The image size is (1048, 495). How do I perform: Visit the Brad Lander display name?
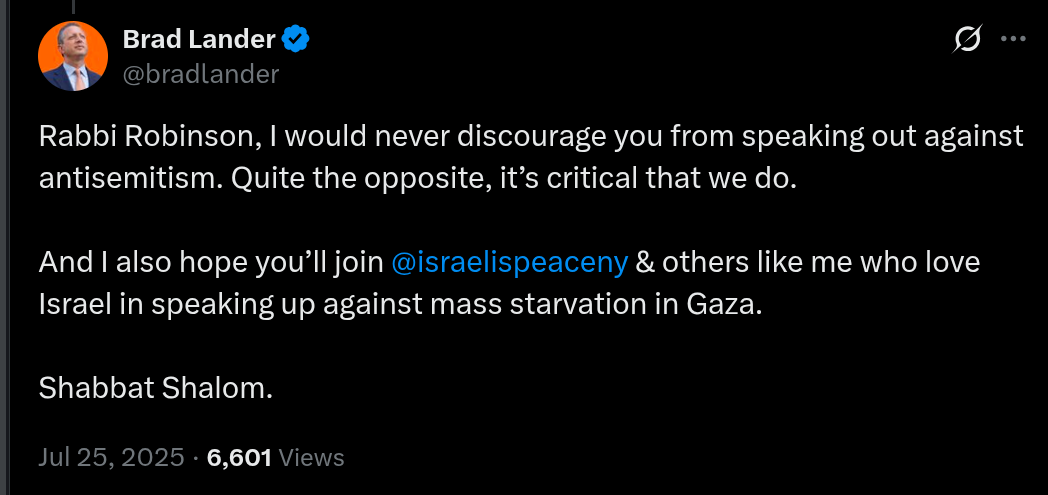(198, 40)
